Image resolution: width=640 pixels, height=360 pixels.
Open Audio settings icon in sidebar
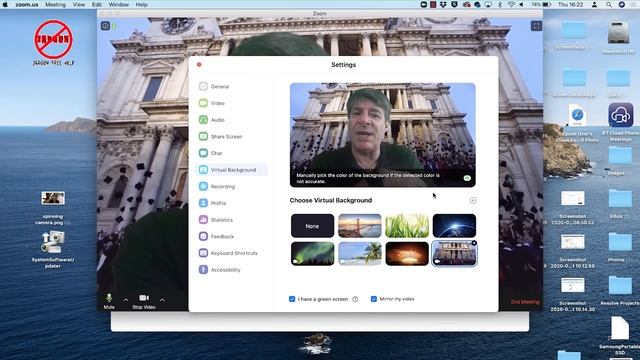point(203,120)
